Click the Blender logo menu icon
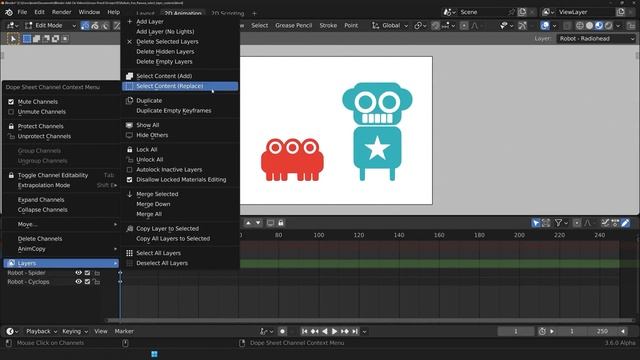Image resolution: width=640 pixels, height=360 pixels. click(9, 12)
